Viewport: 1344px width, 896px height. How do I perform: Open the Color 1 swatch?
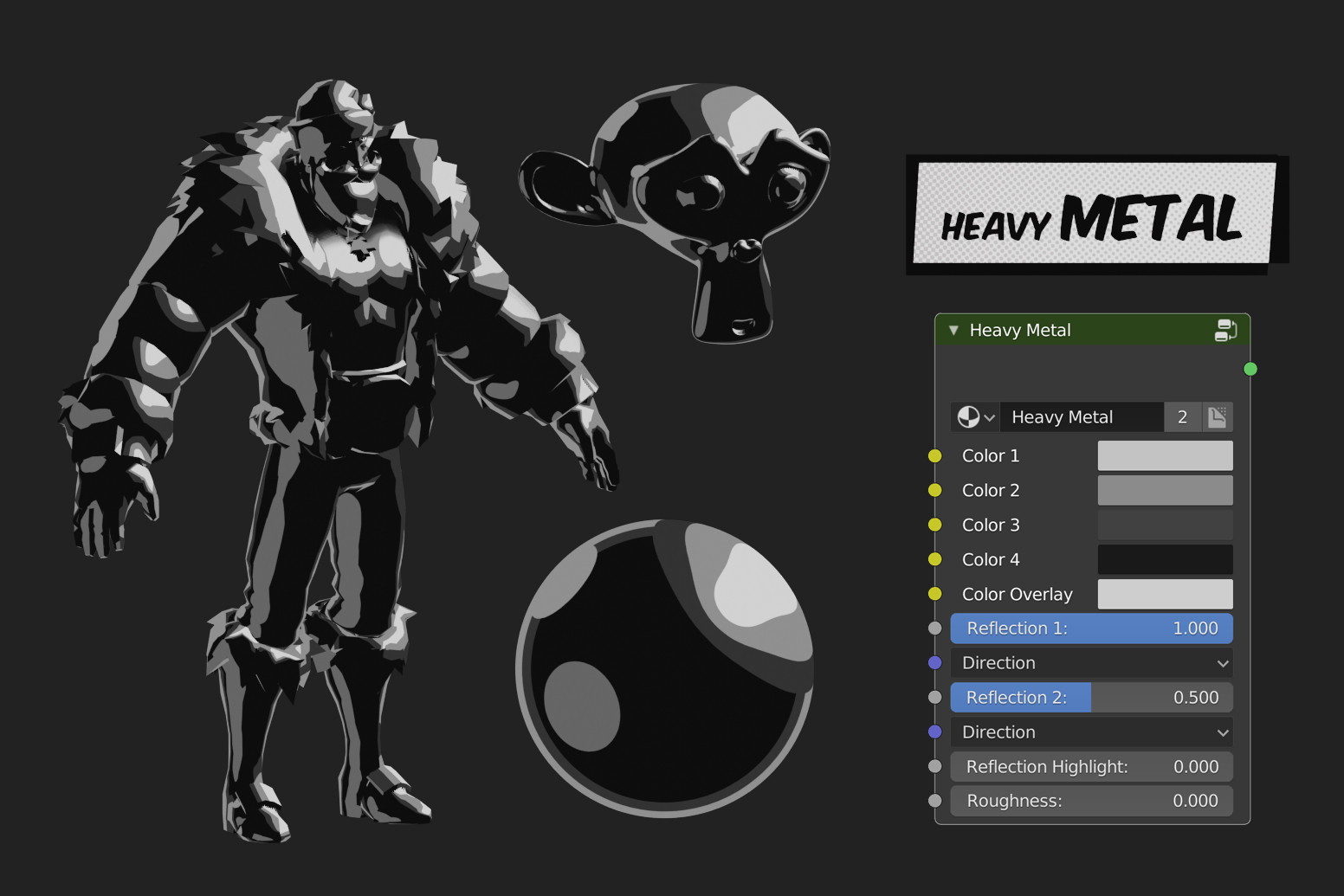click(x=1165, y=455)
